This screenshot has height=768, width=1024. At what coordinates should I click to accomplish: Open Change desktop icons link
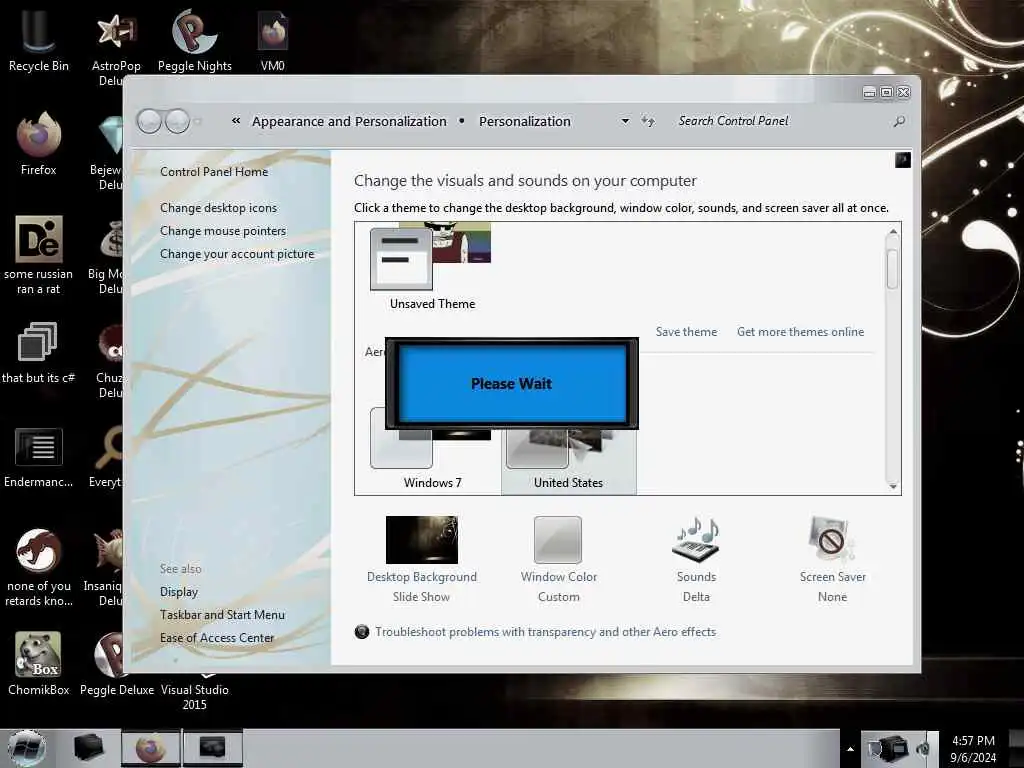pyautogui.click(x=218, y=208)
